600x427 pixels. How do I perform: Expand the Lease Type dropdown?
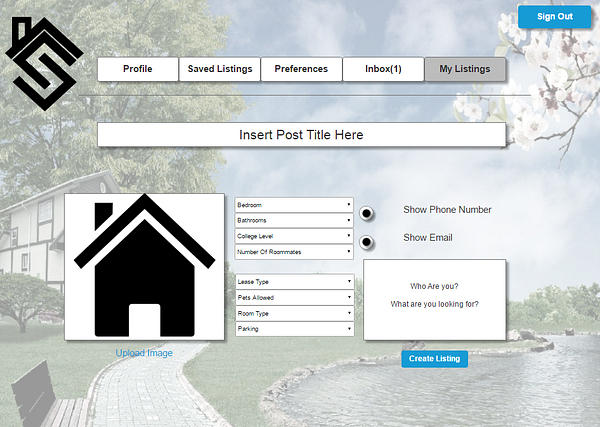(x=295, y=282)
